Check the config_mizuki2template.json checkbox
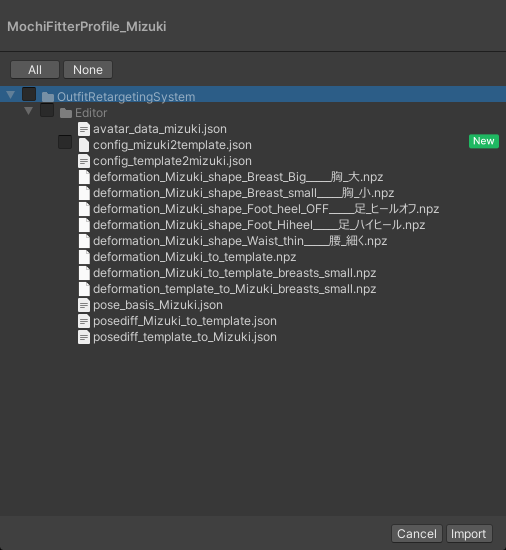The image size is (506, 550). (65, 142)
